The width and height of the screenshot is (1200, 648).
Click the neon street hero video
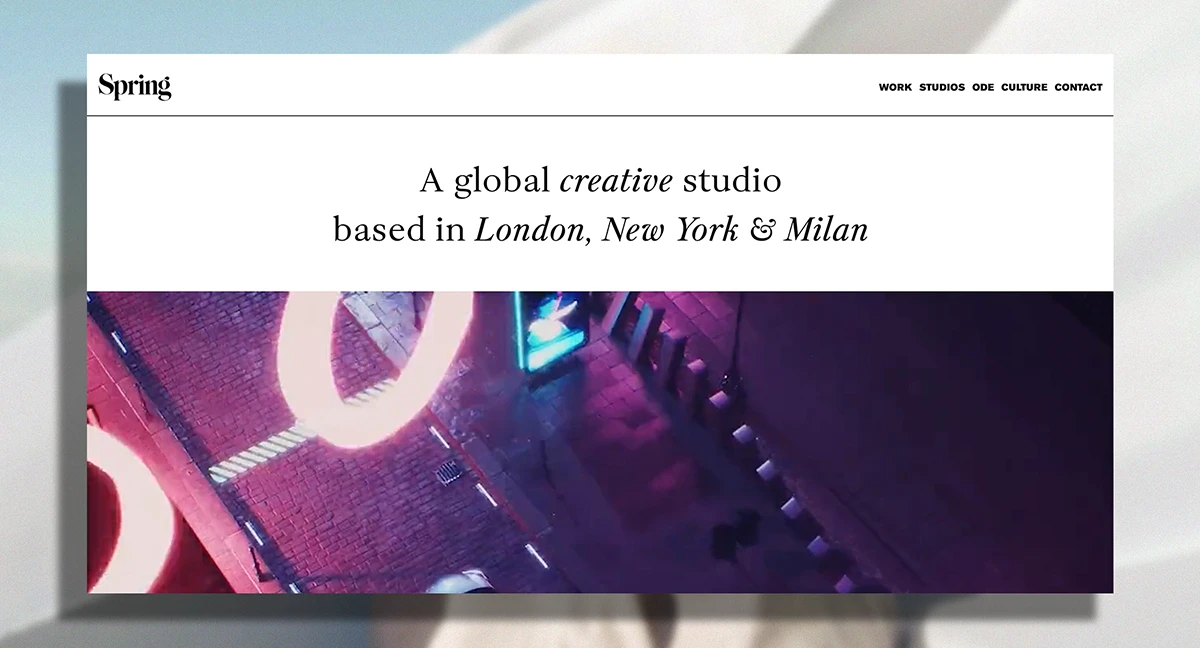coord(600,442)
